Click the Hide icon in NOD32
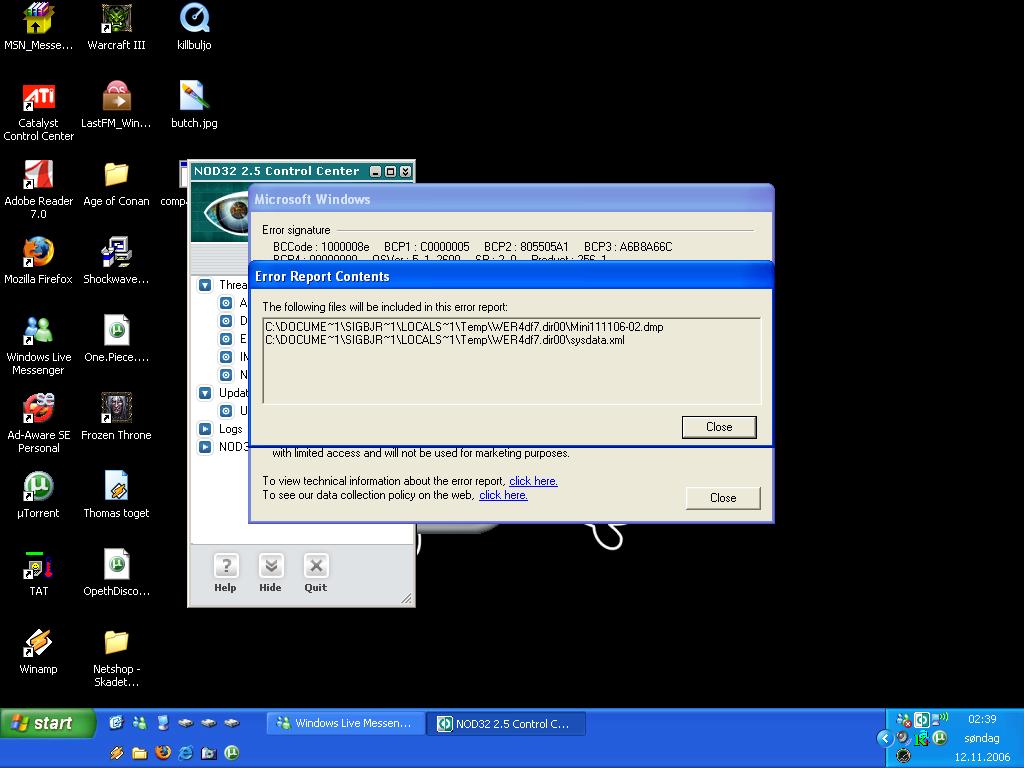Screen dimensions: 1024x768 [270, 567]
